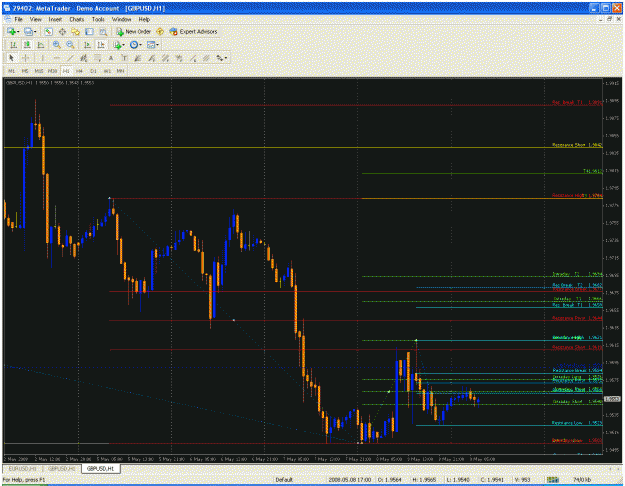Viewport: 625px width, 486px height.
Task: Show the Navigator panel
Action: pyautogui.click(x=75, y=31)
